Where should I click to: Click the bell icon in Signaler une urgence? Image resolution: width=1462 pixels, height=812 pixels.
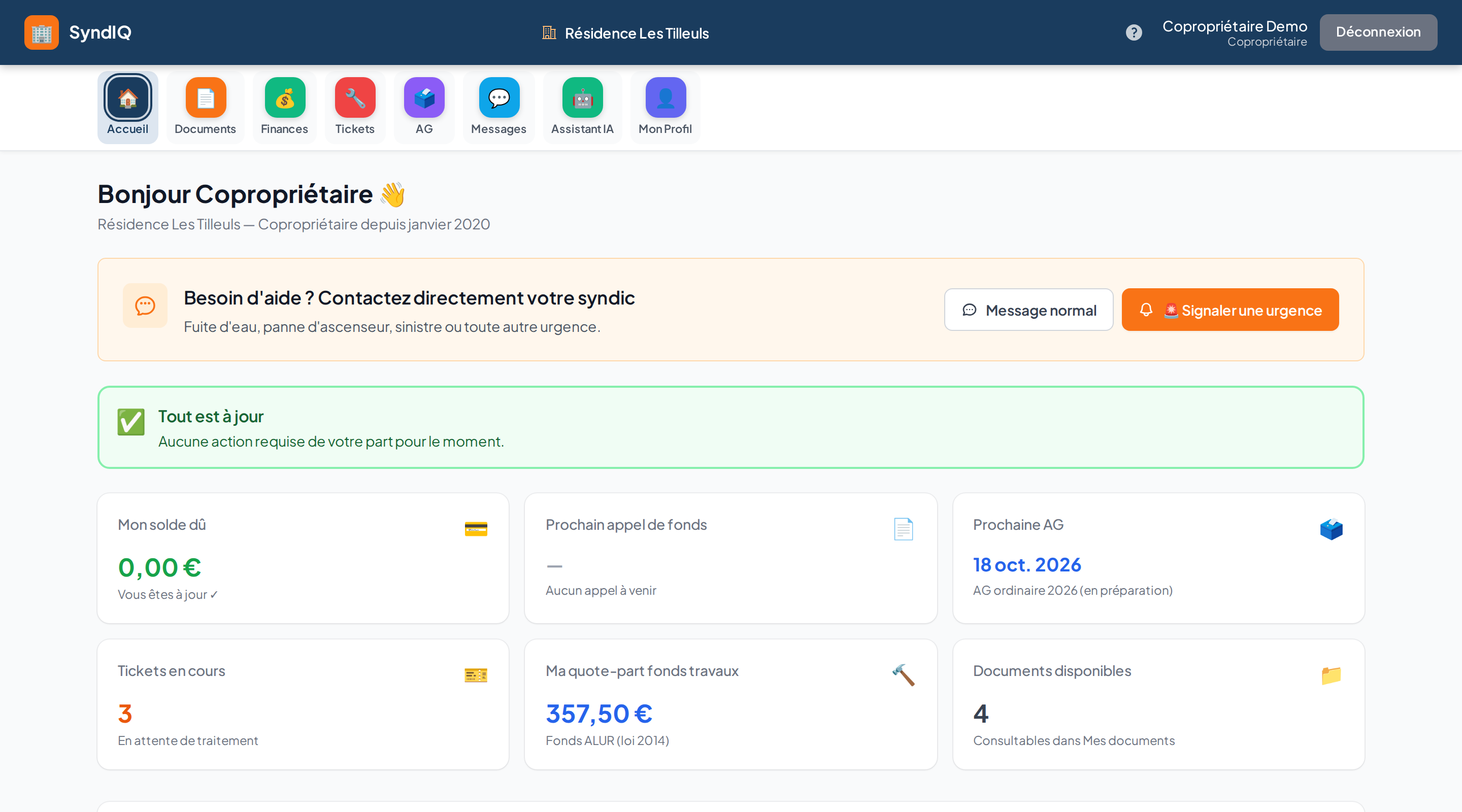coord(1146,310)
